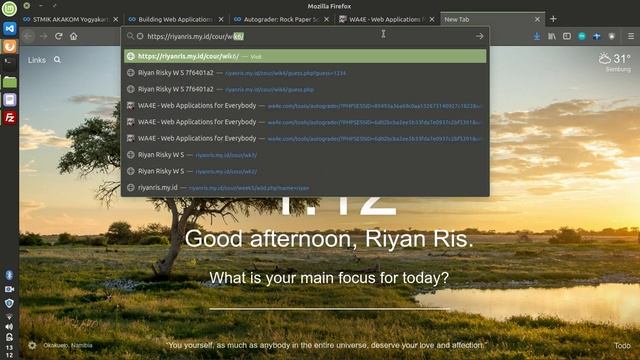Viewport: 640px width, 360px height.
Task: Open the 31° weather widget
Action: click(x=615, y=62)
